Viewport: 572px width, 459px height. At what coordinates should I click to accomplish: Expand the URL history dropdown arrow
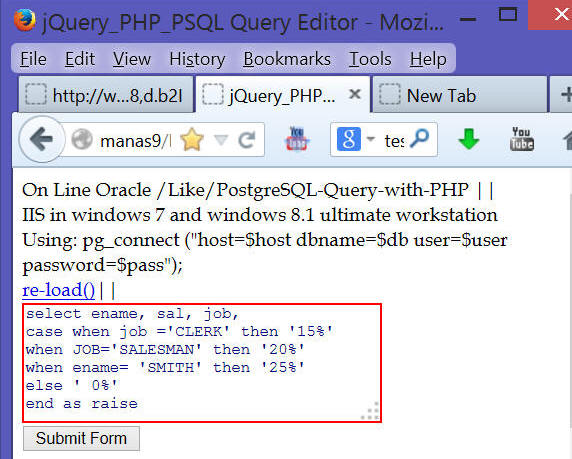[x=221, y=140]
